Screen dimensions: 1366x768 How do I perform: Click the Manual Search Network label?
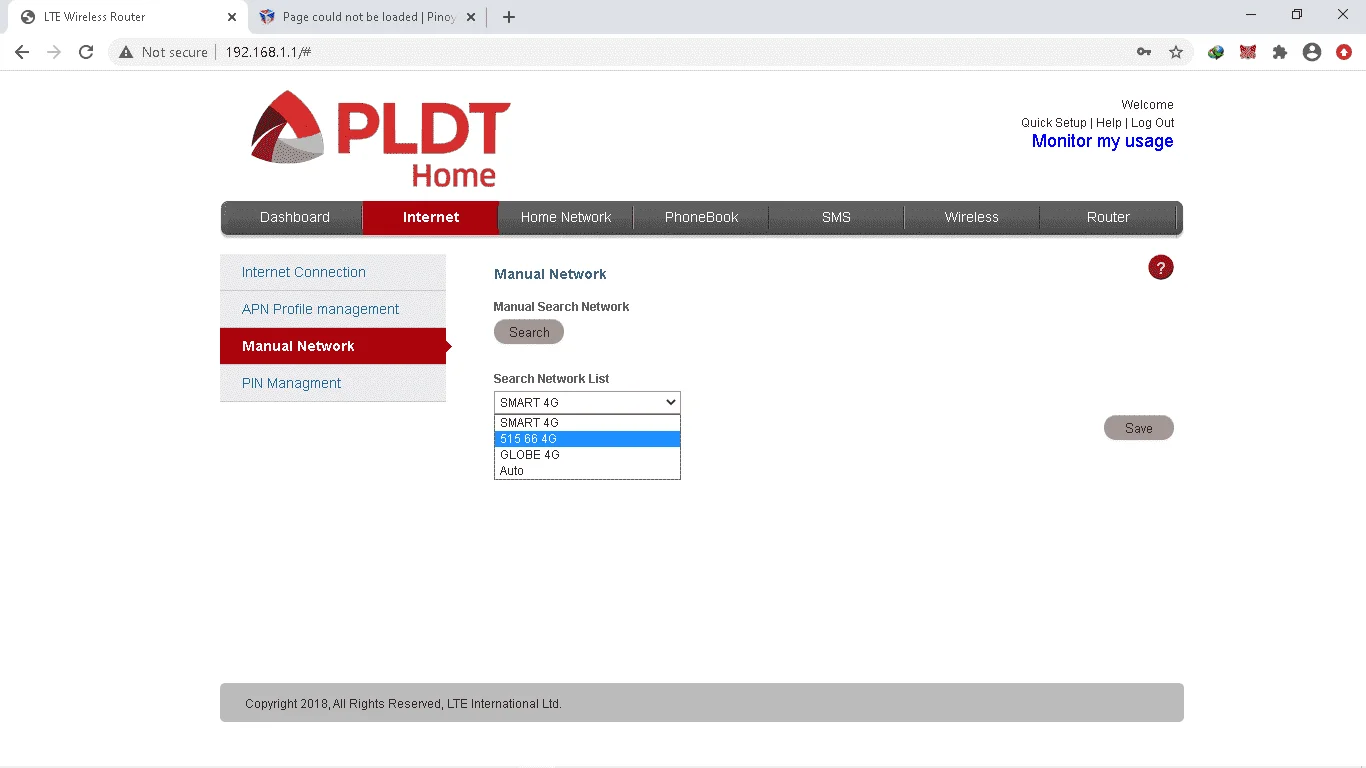561,307
